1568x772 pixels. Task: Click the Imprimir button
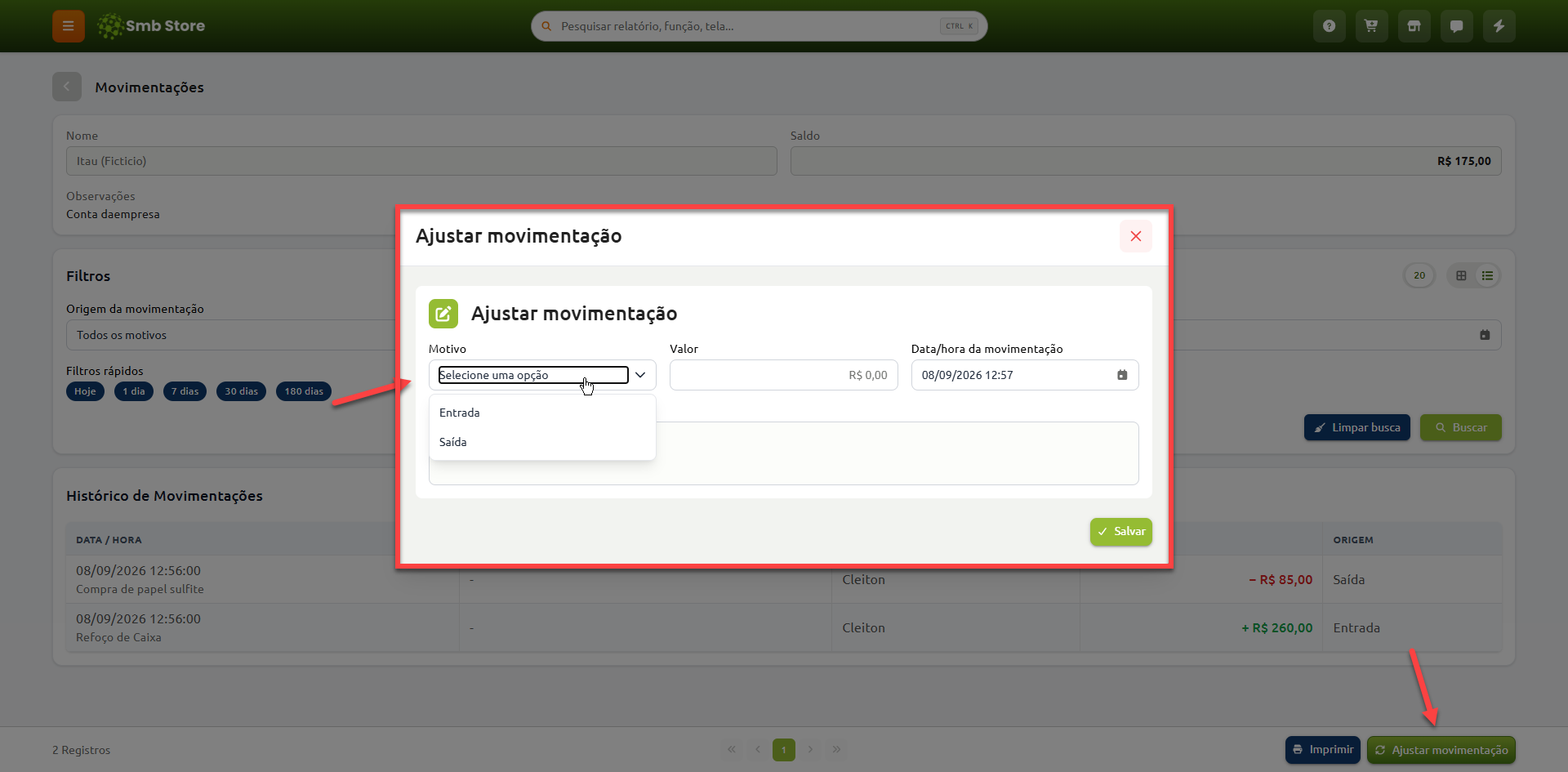coord(1323,750)
